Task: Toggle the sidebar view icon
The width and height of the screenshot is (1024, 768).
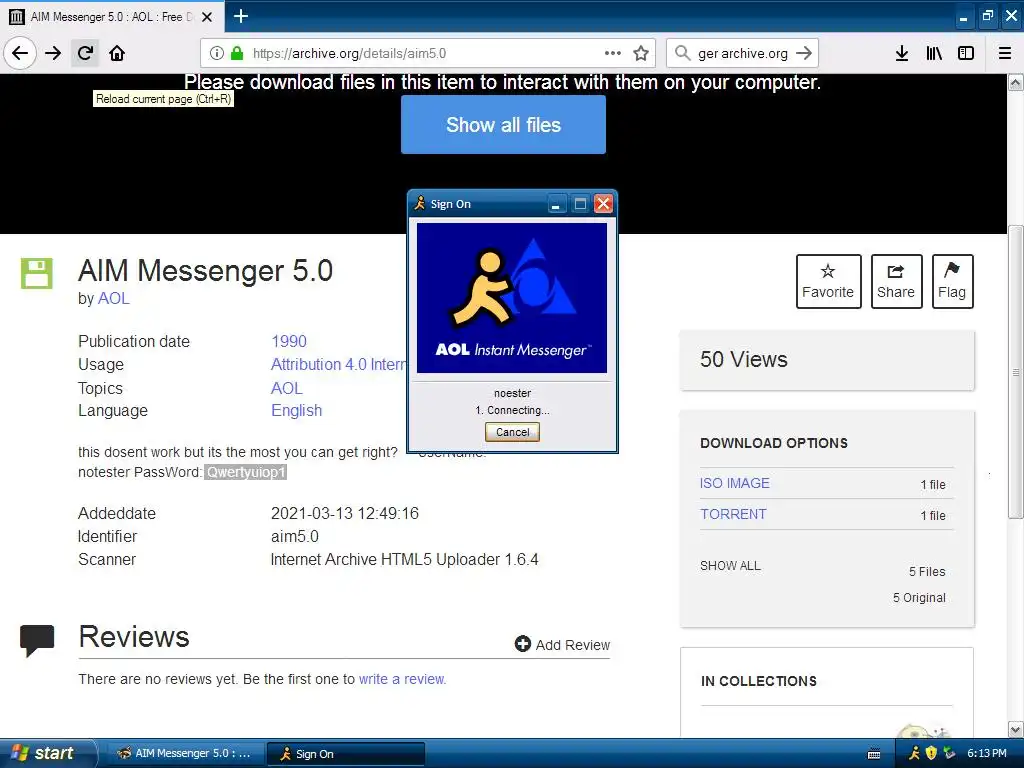Action: tap(966, 53)
